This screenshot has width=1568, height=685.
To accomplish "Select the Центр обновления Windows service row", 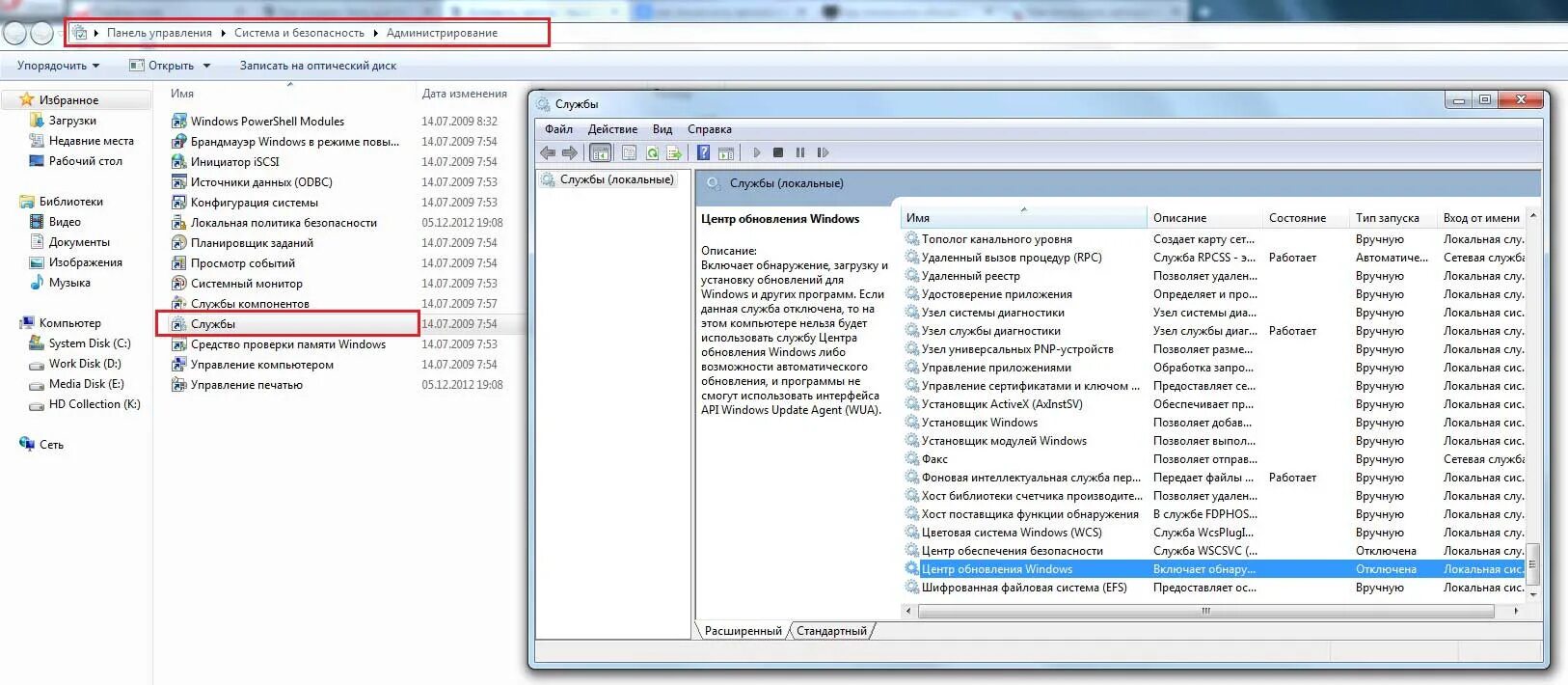I will (x=1214, y=569).
